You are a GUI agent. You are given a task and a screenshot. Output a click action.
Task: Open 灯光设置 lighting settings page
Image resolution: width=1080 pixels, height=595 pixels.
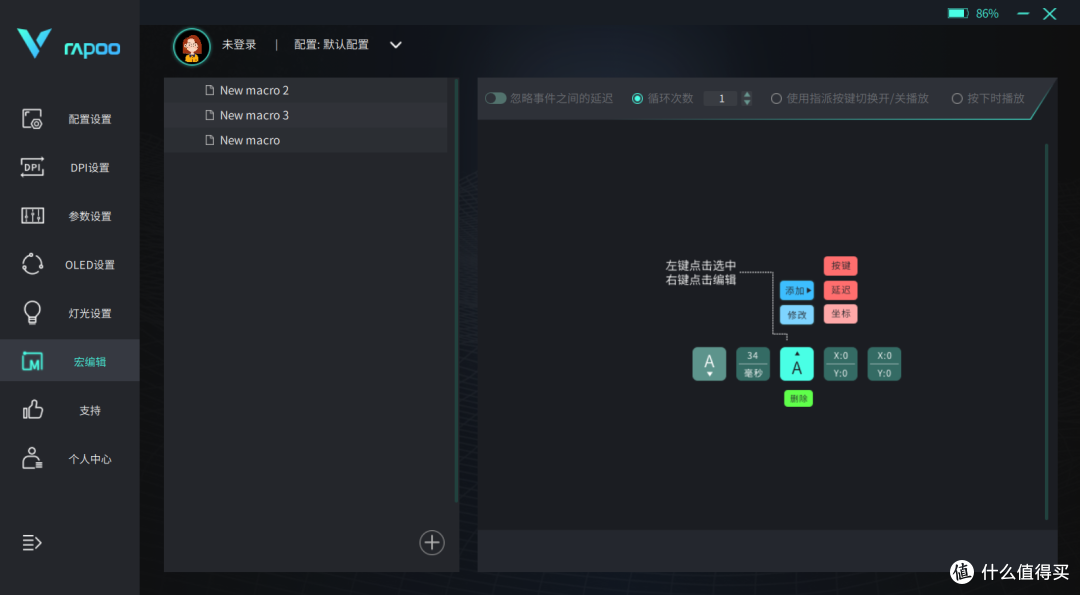point(70,313)
